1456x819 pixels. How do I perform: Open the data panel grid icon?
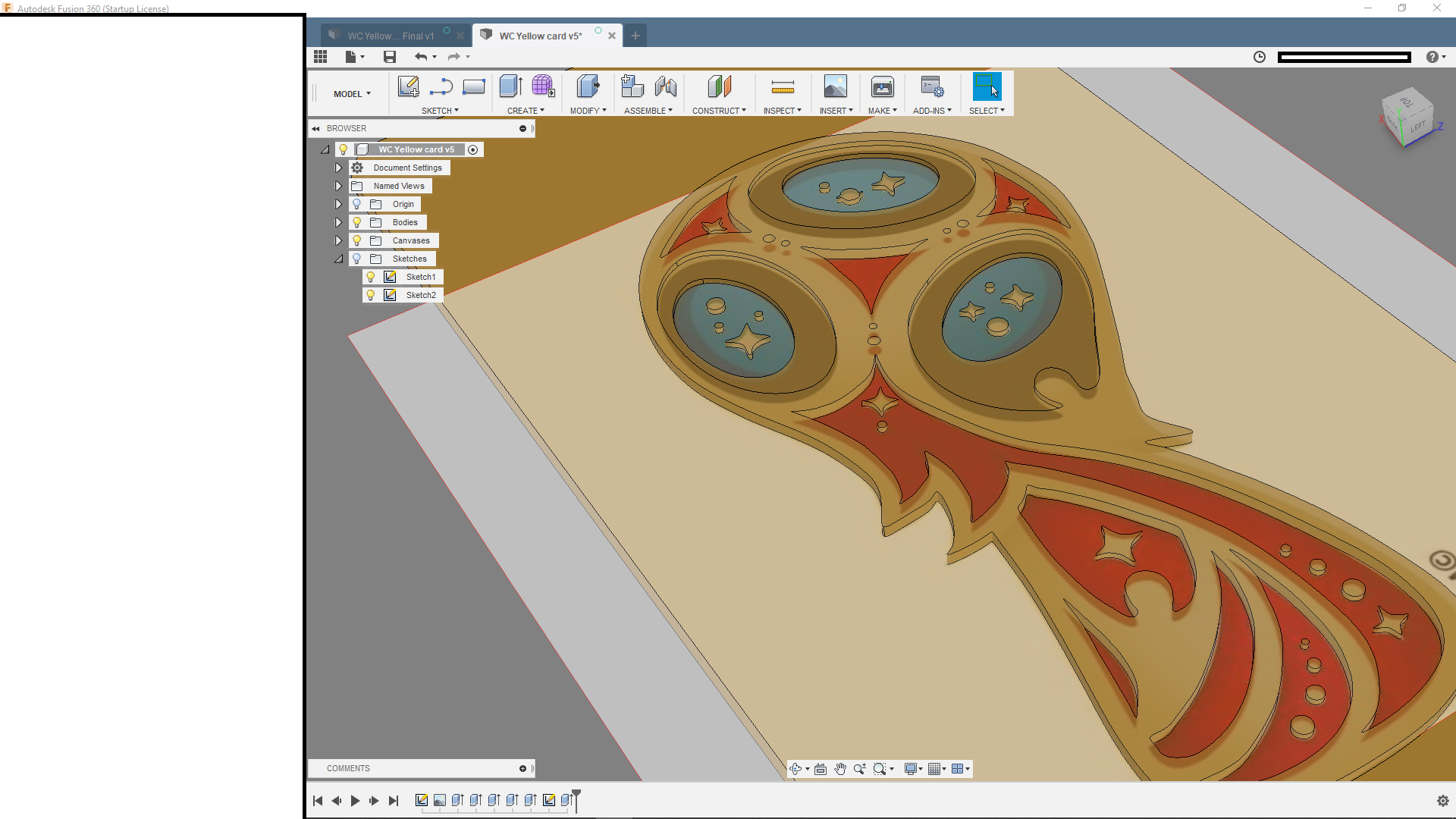click(320, 57)
